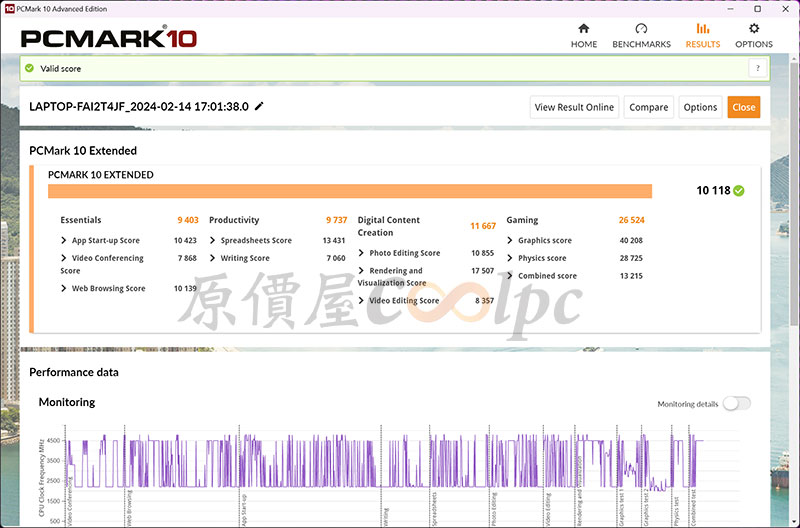Image resolution: width=800 pixels, height=528 pixels.
Task: Click the Gaming heading
Action: (522, 220)
